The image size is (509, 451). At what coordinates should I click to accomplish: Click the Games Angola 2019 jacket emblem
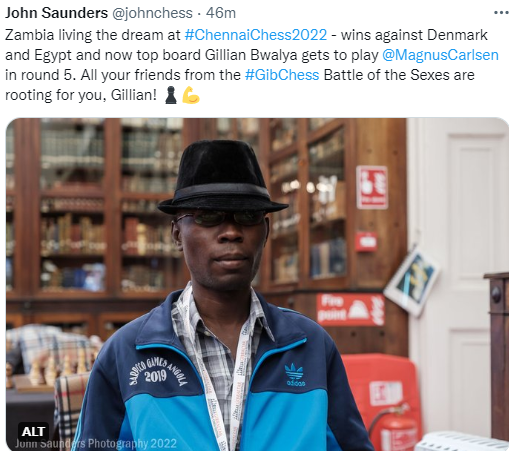click(x=158, y=371)
